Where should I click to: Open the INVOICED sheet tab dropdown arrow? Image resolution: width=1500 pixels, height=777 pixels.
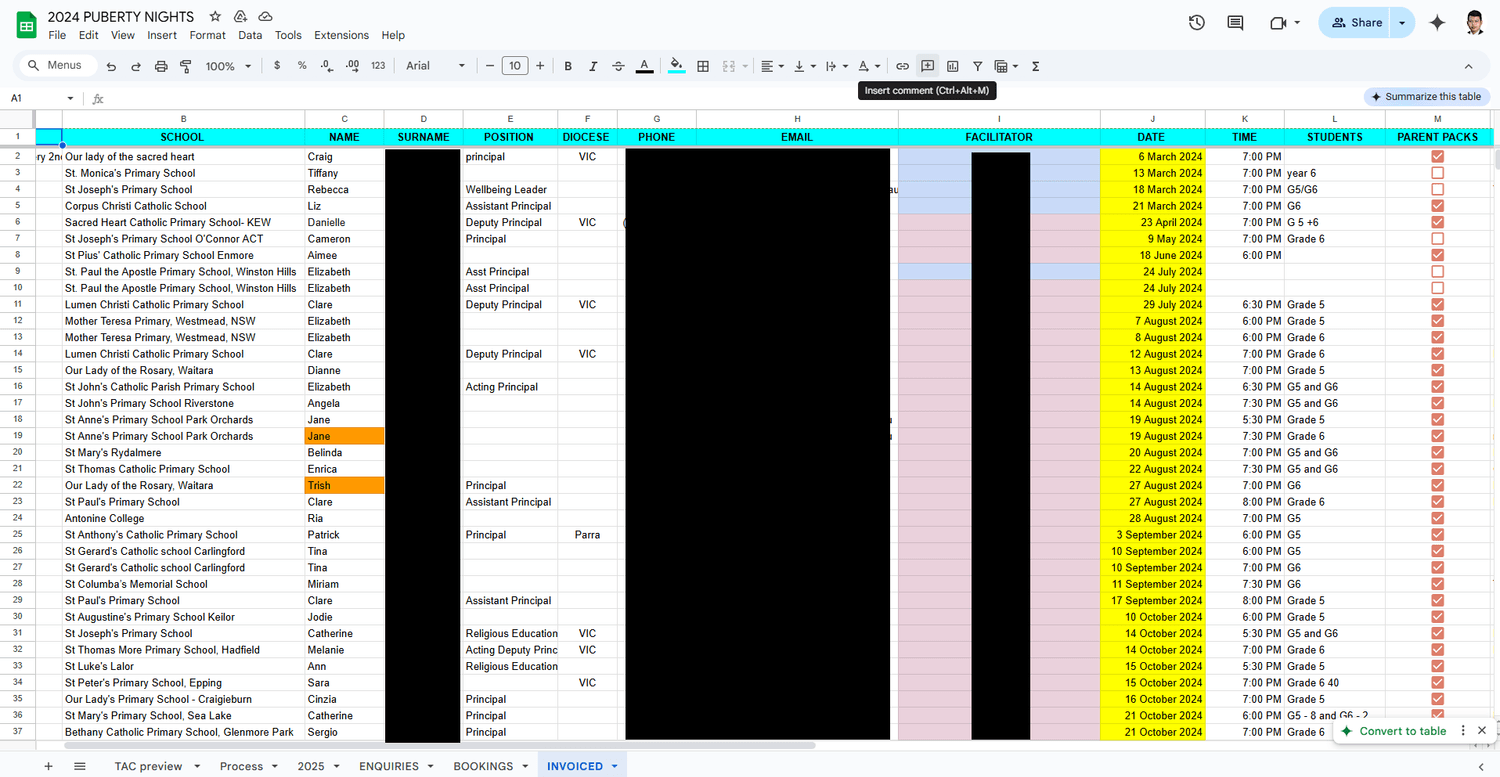(614, 766)
